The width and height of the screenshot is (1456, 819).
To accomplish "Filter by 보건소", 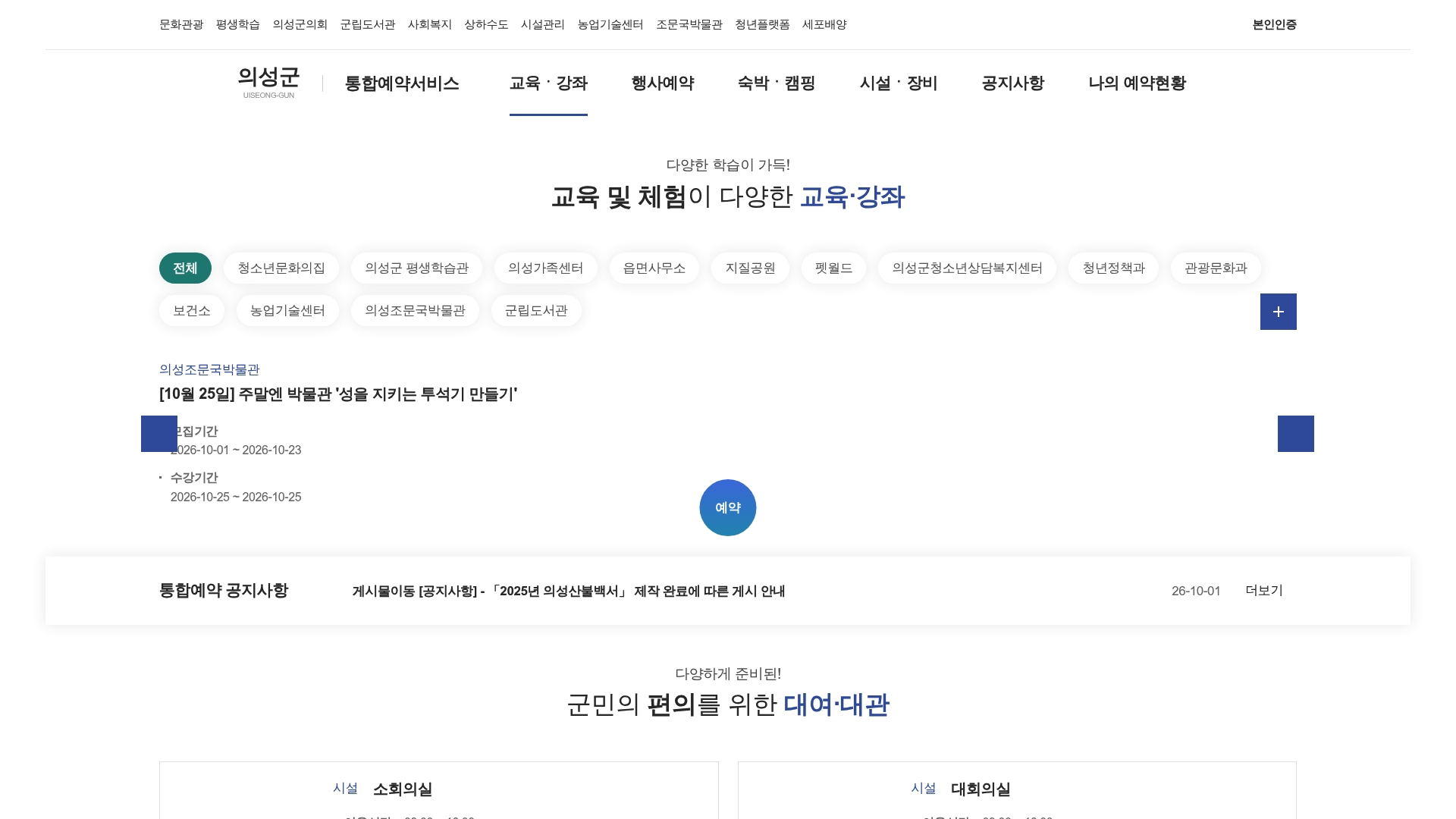I will 192,310.
